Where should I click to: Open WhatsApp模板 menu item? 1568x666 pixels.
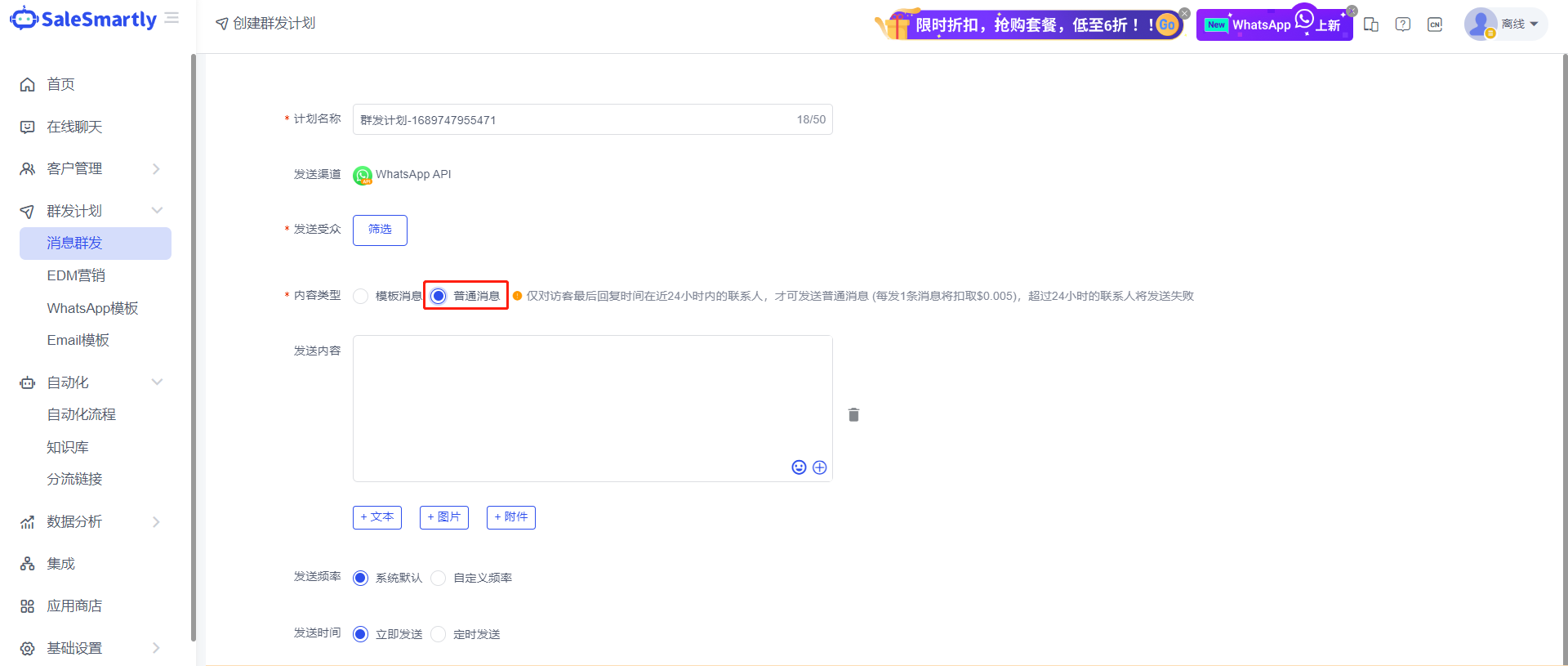point(92,308)
